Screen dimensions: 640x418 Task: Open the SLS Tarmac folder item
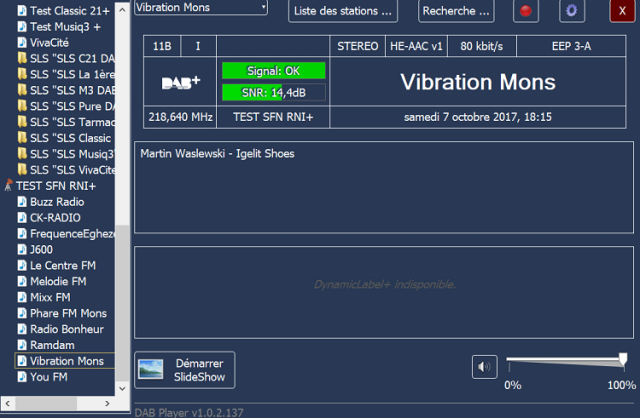66,122
